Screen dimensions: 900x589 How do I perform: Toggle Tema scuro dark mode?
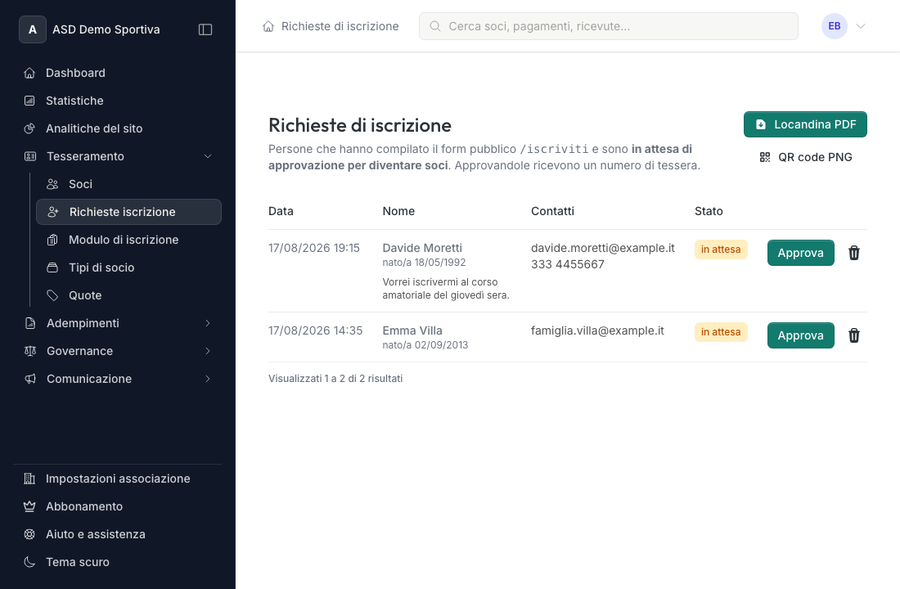coord(118,562)
